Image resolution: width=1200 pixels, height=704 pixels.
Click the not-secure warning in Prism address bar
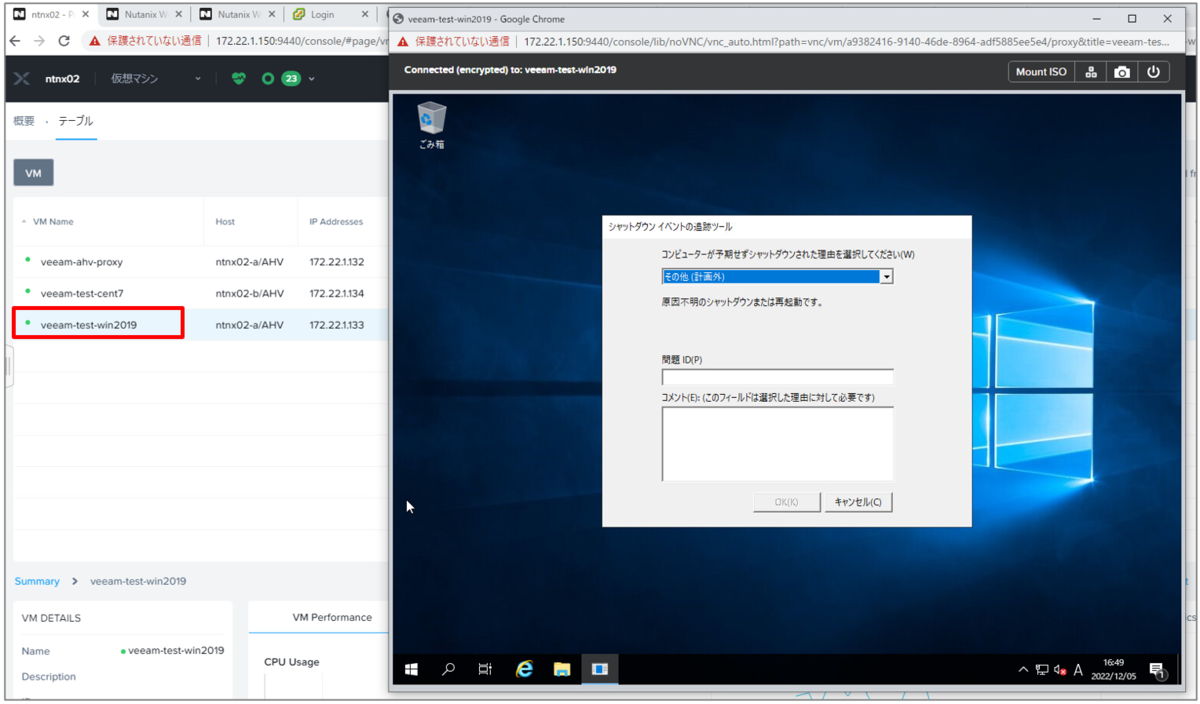145,41
